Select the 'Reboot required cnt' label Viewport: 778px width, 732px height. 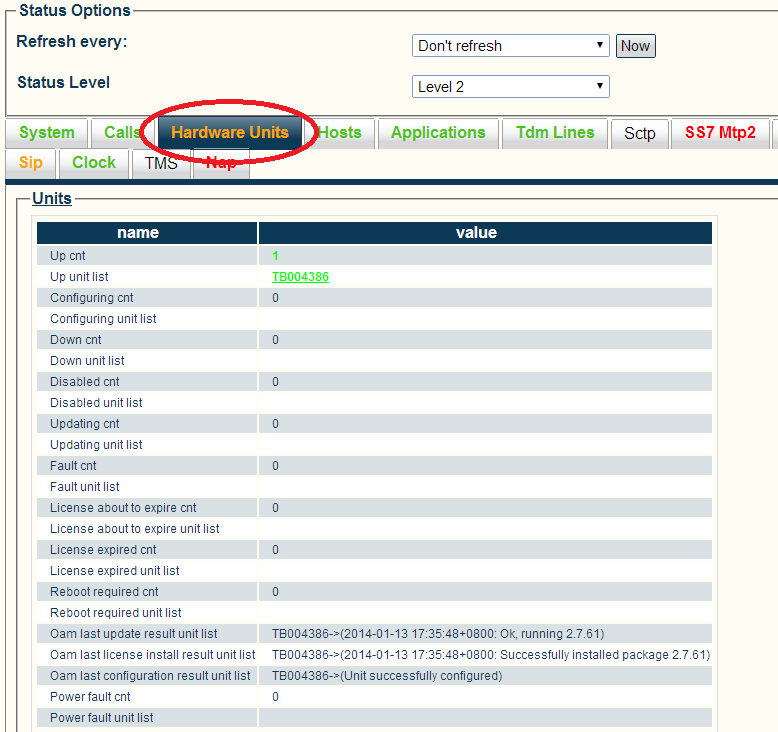(104, 592)
